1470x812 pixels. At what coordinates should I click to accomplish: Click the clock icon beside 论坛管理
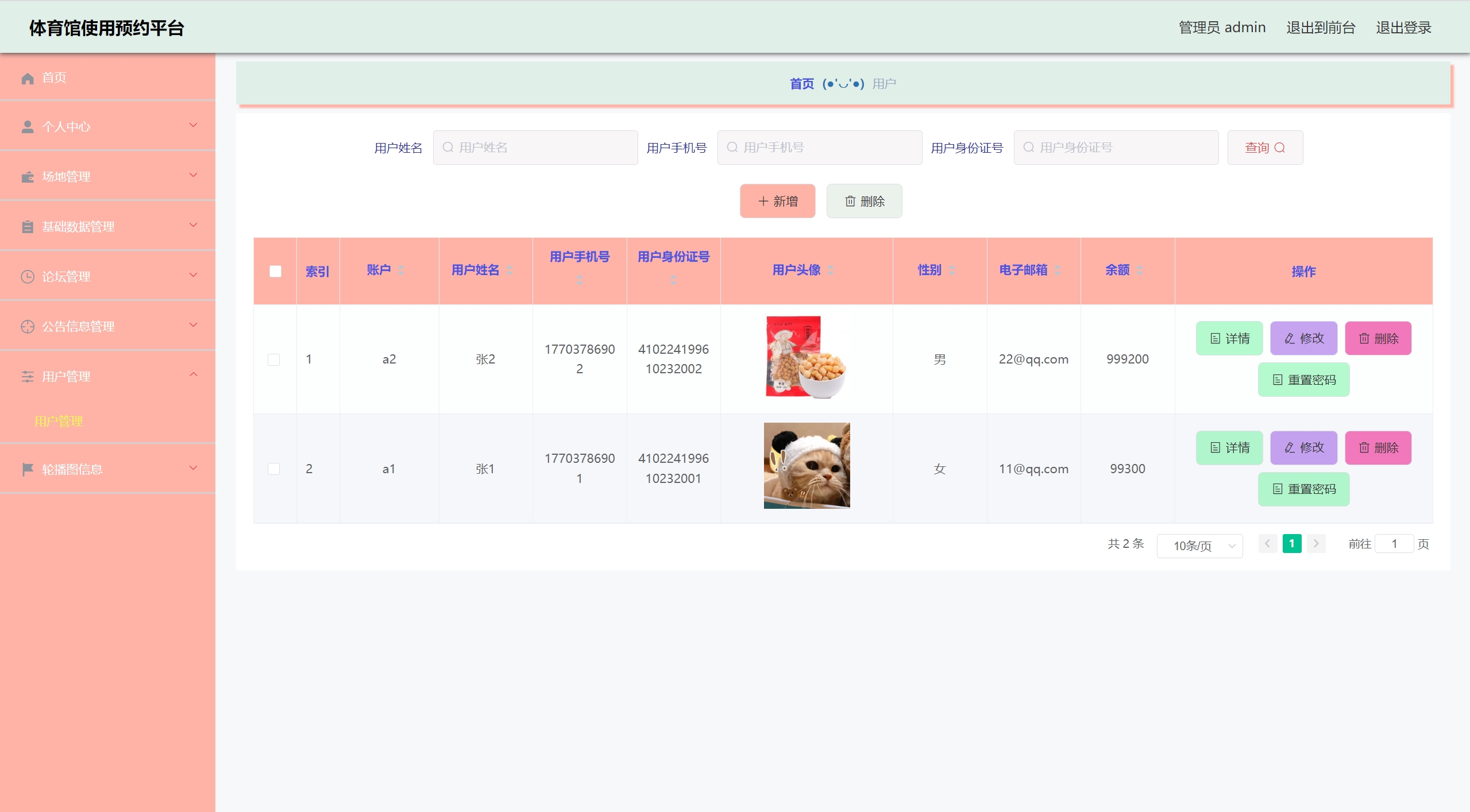click(28, 277)
